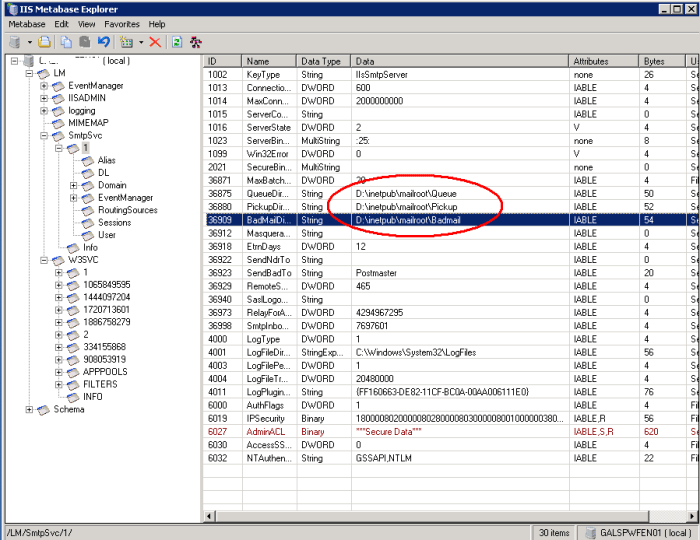This screenshot has height=540, width=700.
Task: Open the new key dropdown arrow in toolbar
Action: (141, 43)
